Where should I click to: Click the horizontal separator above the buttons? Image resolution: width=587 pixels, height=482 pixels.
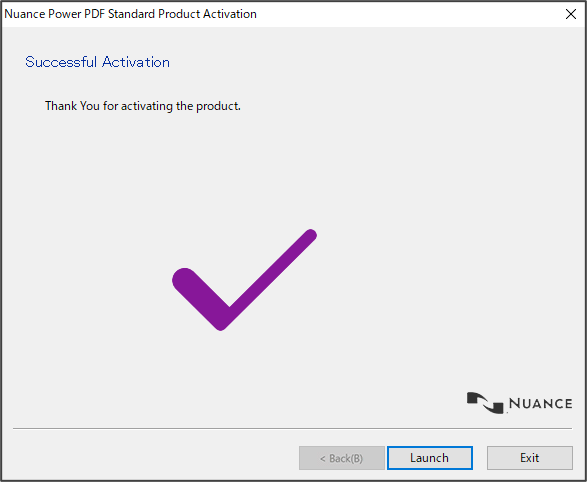click(292, 428)
